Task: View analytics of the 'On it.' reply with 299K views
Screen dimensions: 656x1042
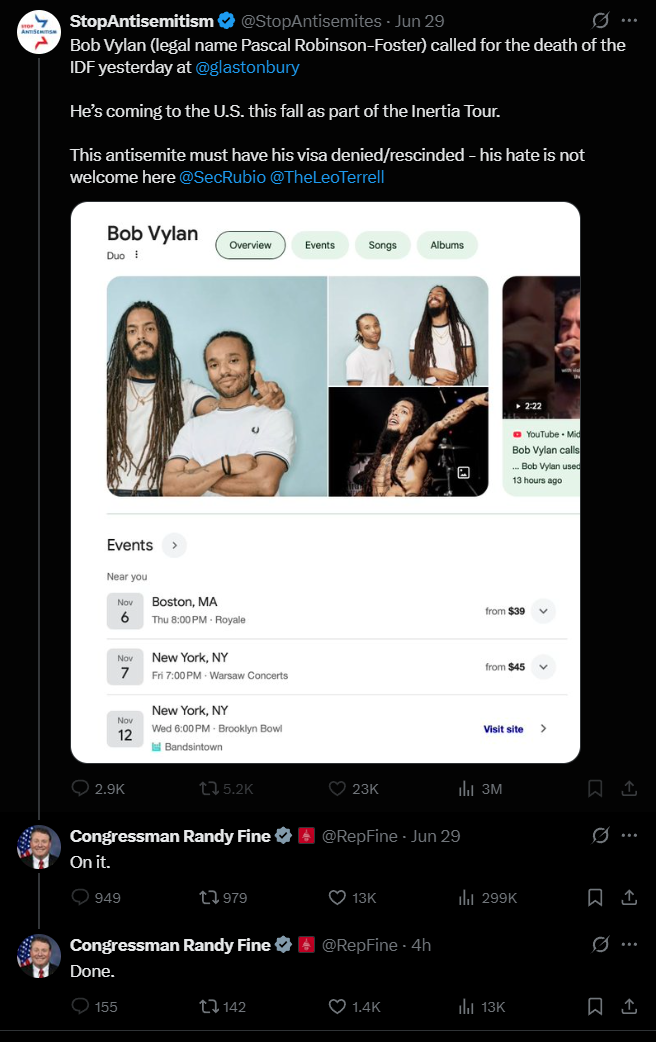Action: [466, 897]
